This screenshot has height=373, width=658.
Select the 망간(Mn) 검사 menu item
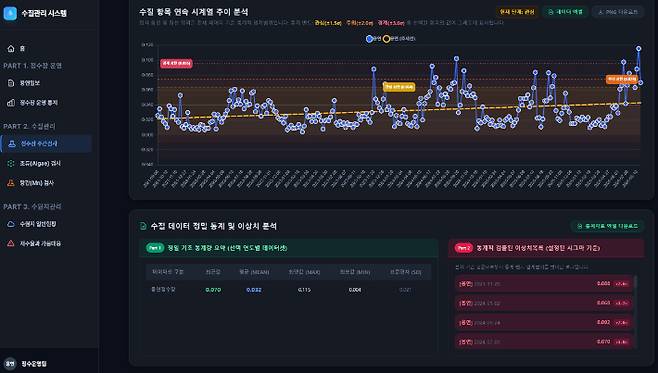pyautogui.click(x=37, y=183)
